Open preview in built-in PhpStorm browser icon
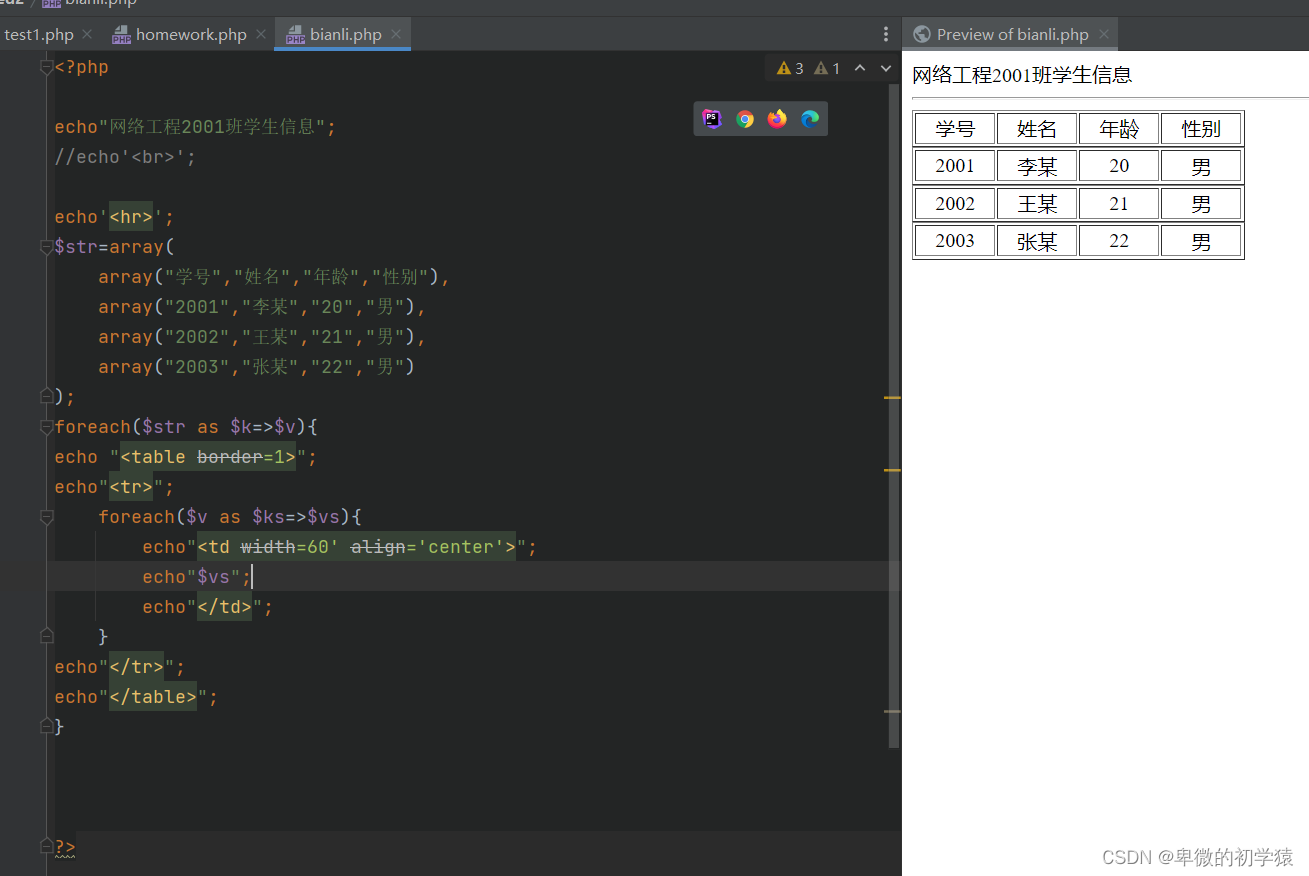The height and width of the screenshot is (876, 1309). (x=711, y=119)
